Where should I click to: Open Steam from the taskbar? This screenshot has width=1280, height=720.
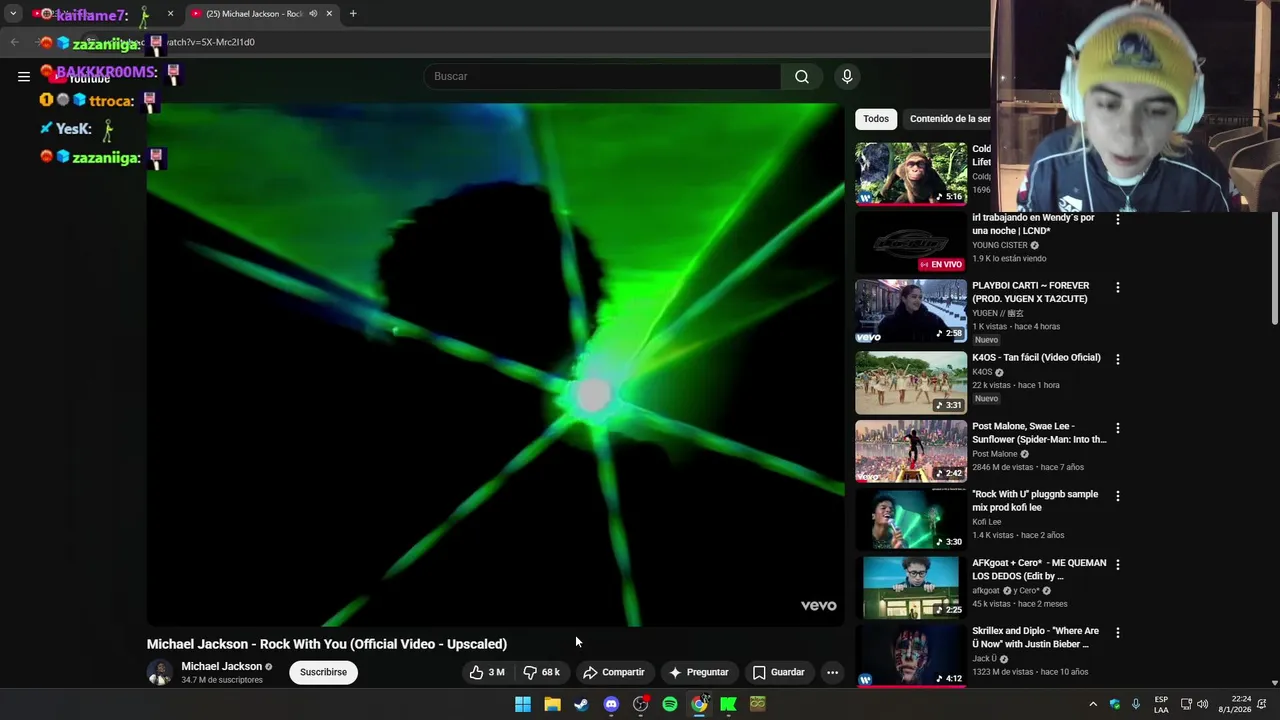(581, 704)
